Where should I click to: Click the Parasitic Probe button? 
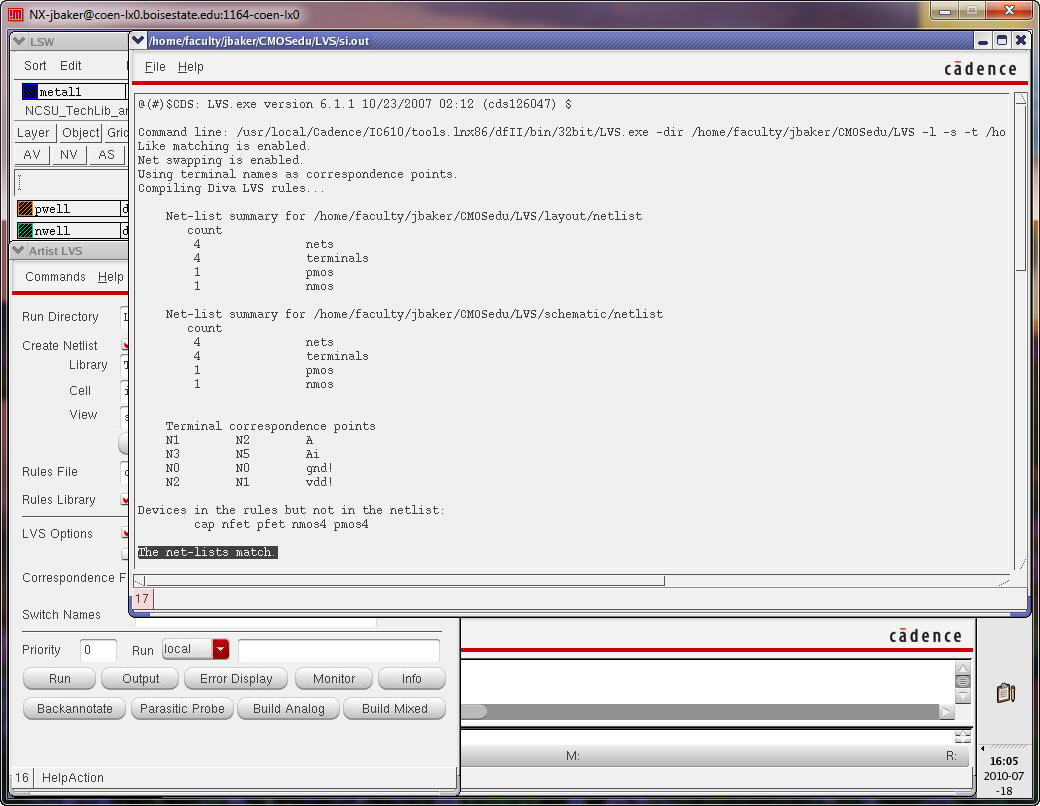coord(182,708)
